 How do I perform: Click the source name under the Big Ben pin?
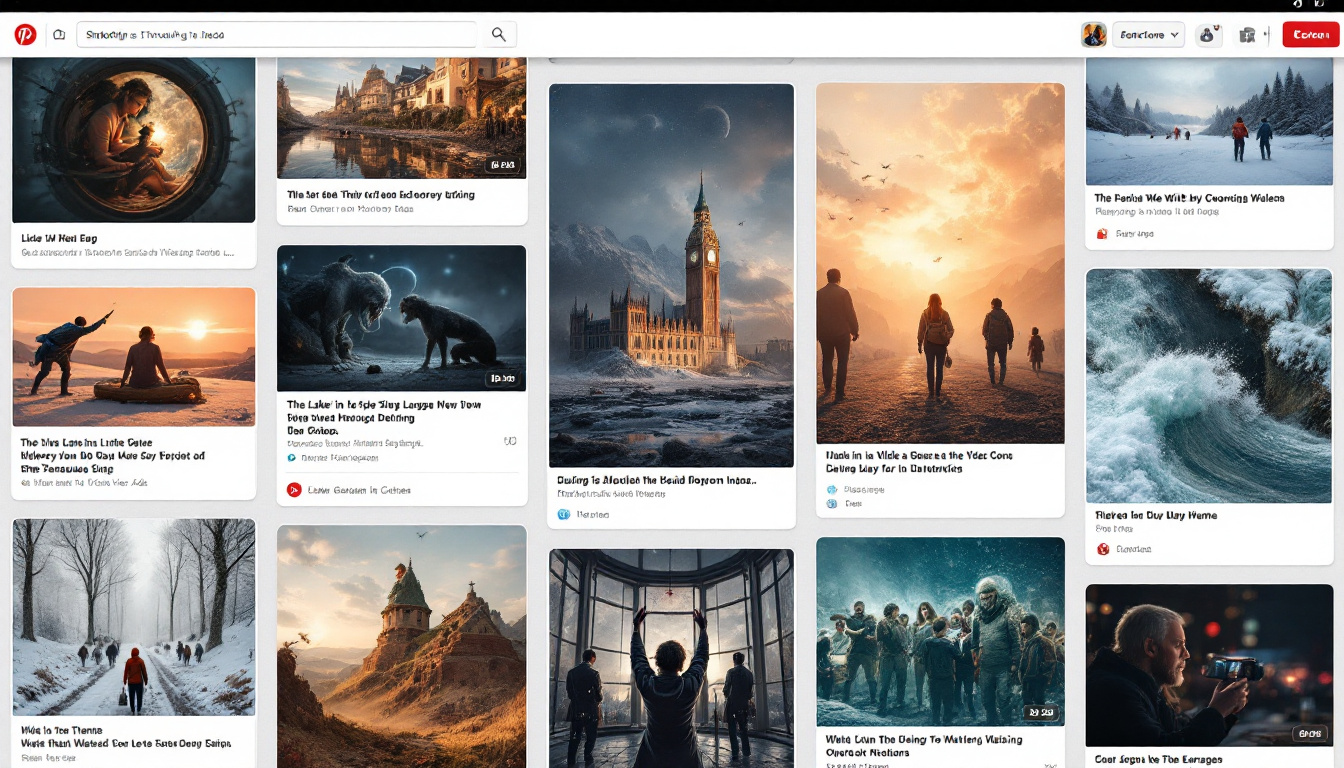pyautogui.click(x=592, y=514)
